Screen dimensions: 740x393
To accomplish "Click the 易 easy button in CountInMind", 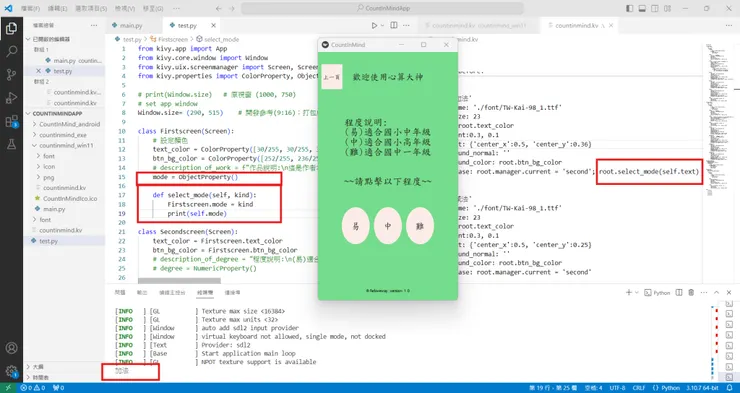I will 355,226.
